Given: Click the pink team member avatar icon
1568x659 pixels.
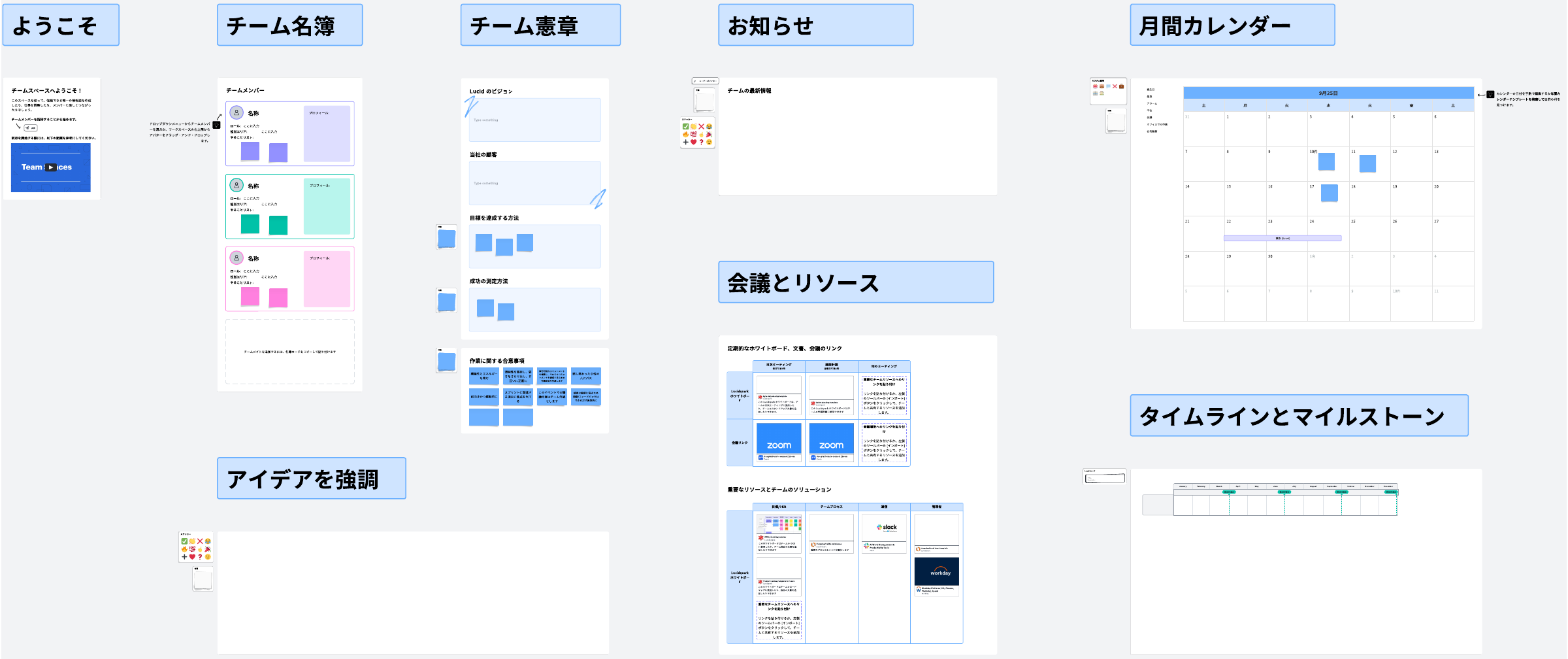Looking at the screenshot, I should click(x=237, y=258).
